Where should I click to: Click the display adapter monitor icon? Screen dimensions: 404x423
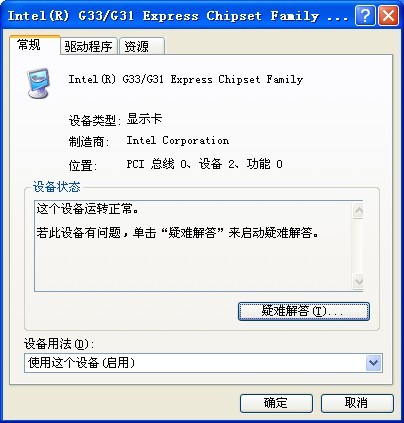click(38, 83)
